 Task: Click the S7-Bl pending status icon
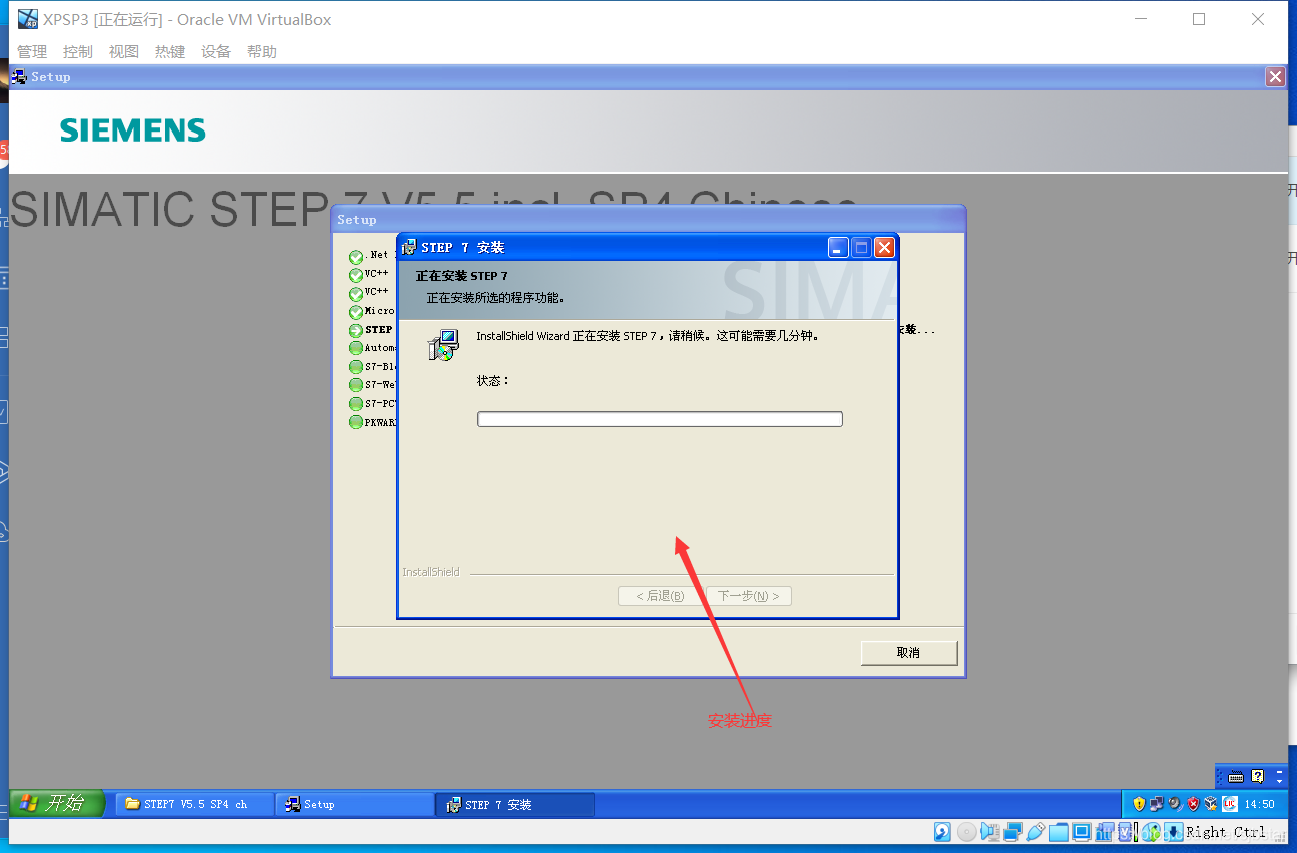(x=356, y=367)
